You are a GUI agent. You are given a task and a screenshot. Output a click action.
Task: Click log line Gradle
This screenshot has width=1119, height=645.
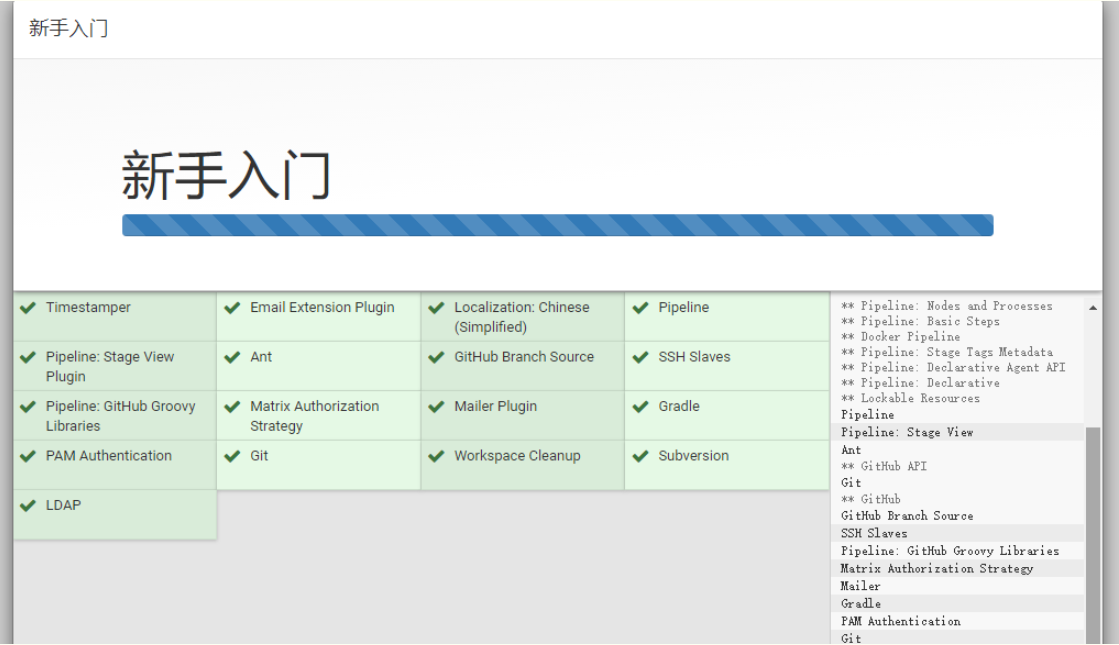point(861,604)
